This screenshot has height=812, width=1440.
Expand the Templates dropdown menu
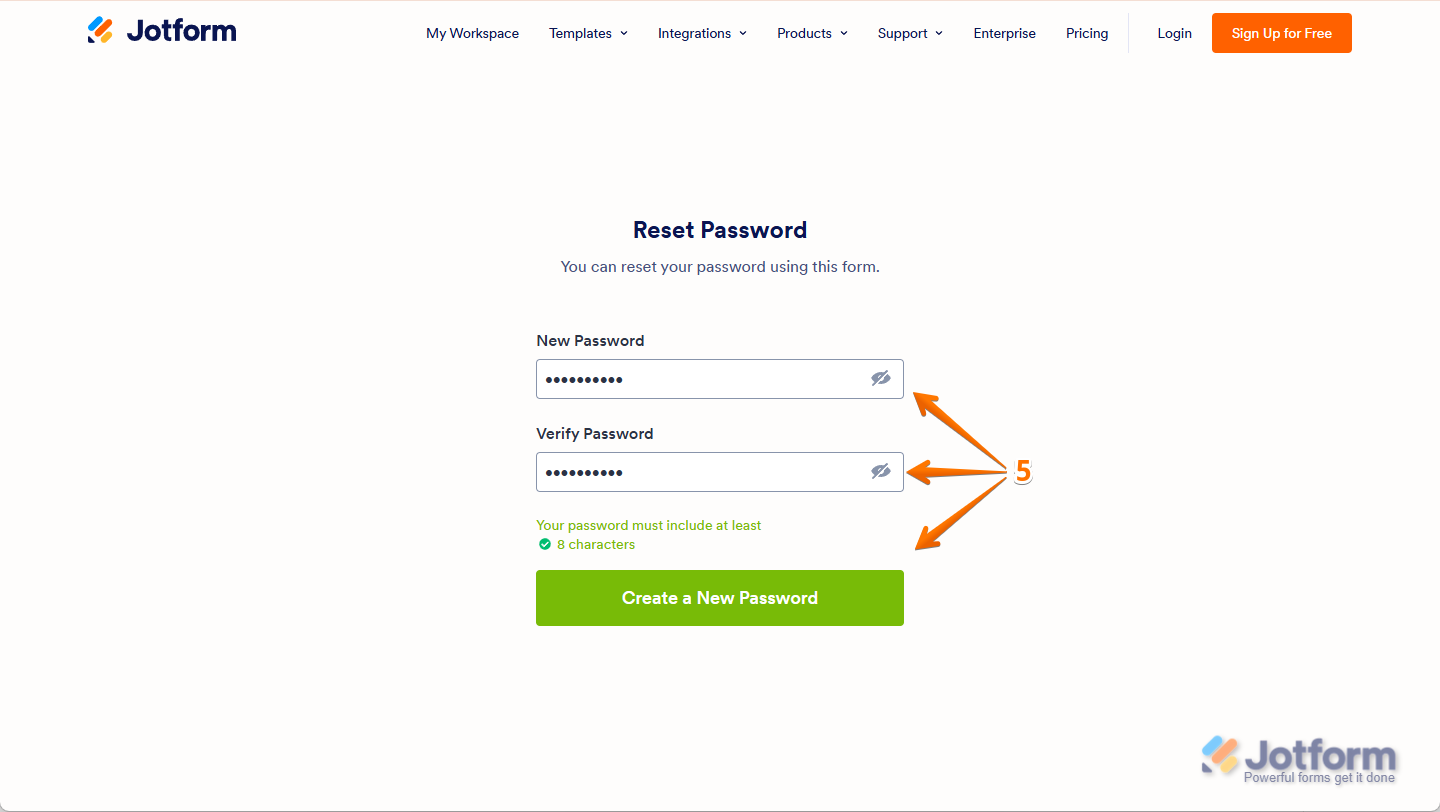(x=588, y=33)
